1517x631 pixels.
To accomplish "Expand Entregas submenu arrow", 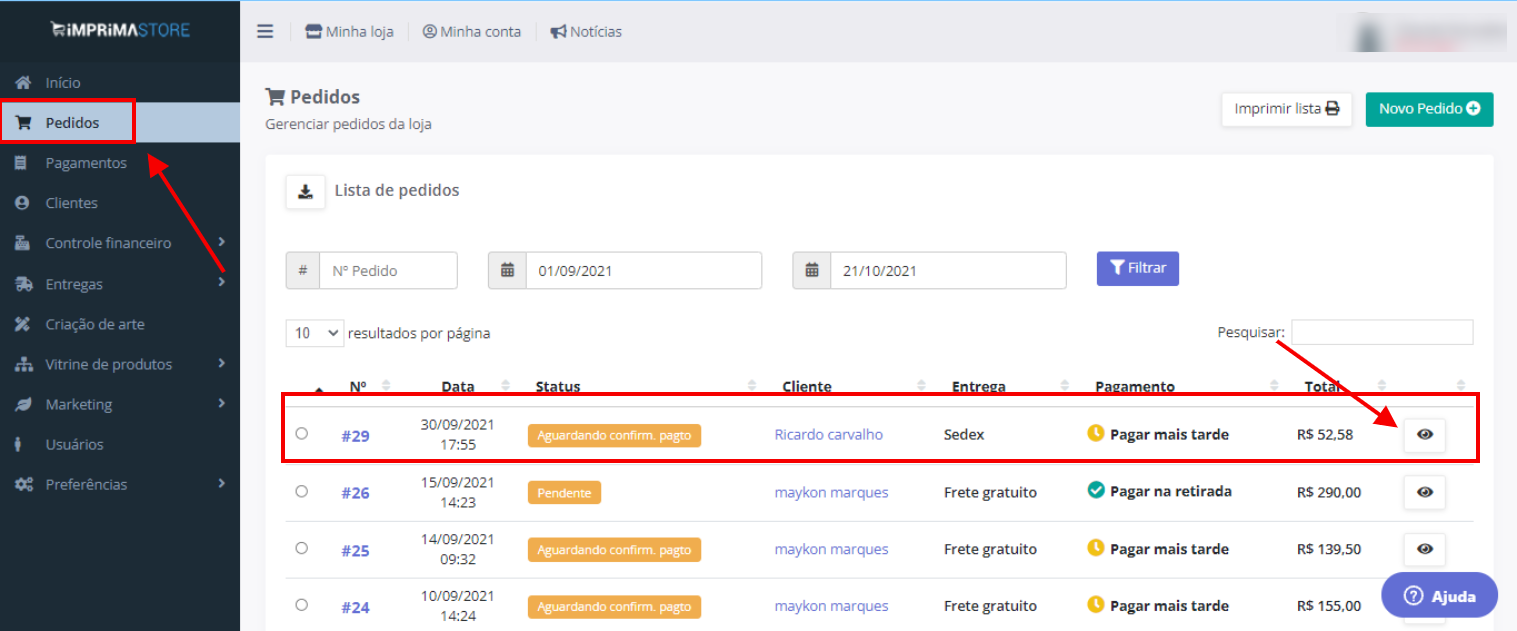I will click(221, 283).
